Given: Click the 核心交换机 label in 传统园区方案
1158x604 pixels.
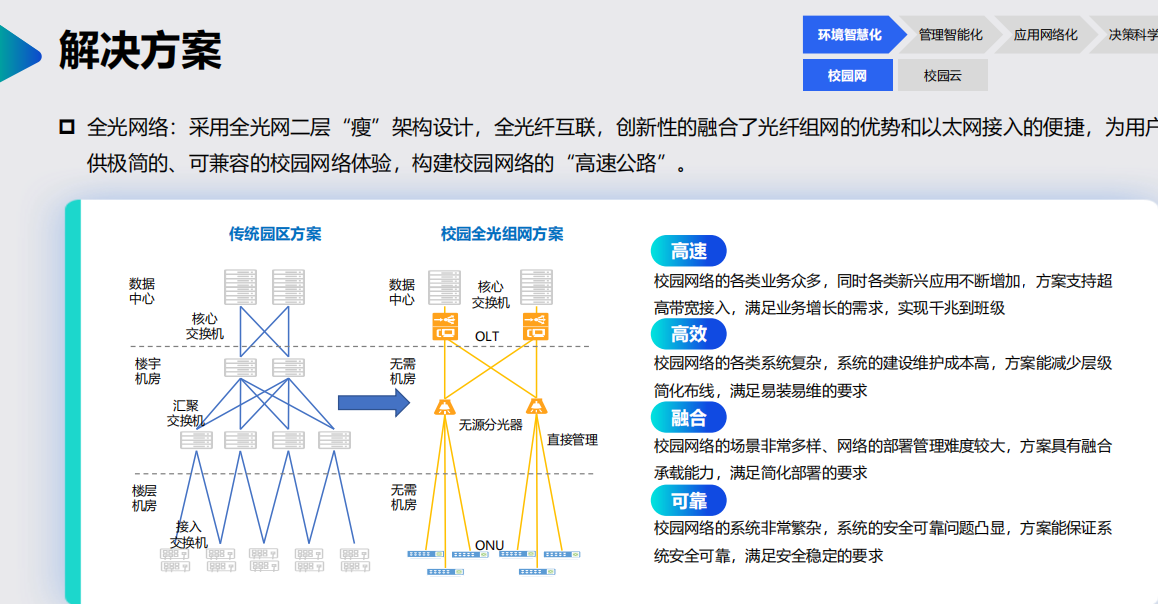Looking at the screenshot, I should (205, 326).
